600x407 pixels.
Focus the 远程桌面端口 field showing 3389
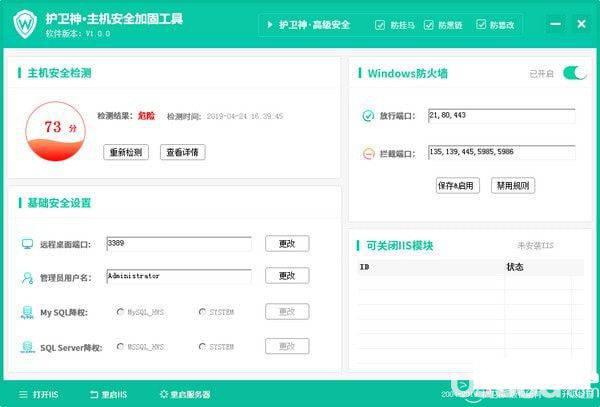click(x=179, y=244)
